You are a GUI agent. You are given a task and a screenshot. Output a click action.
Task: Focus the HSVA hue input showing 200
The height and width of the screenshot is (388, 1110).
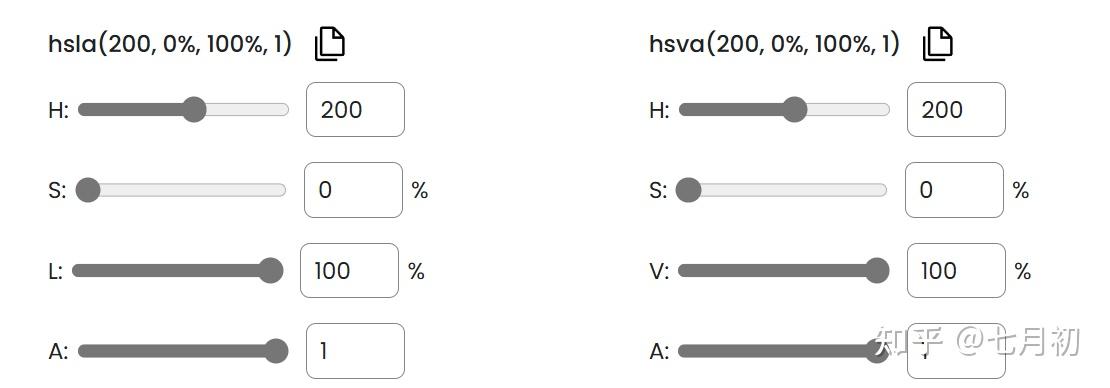point(956,110)
